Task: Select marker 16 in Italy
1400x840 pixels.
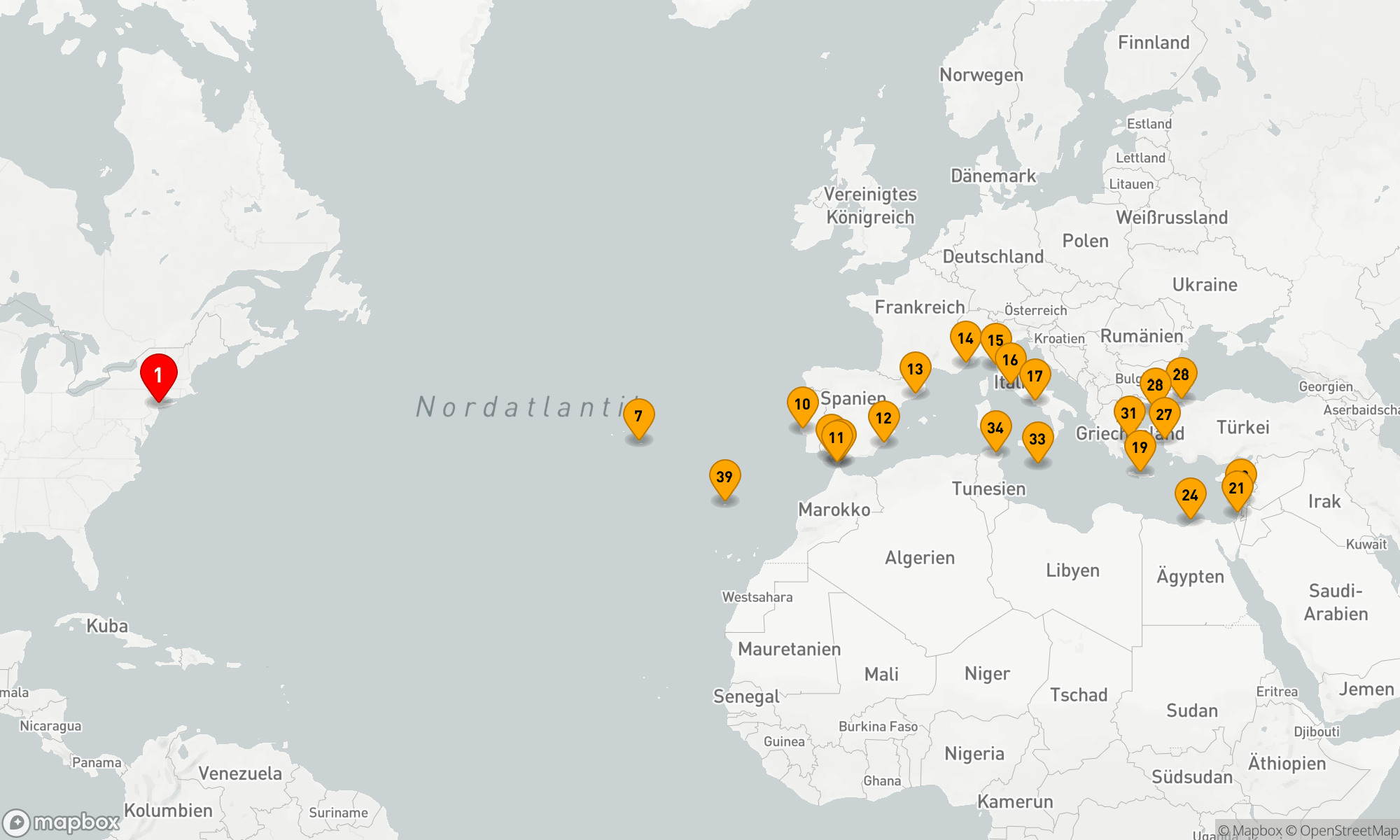Action: click(1010, 360)
